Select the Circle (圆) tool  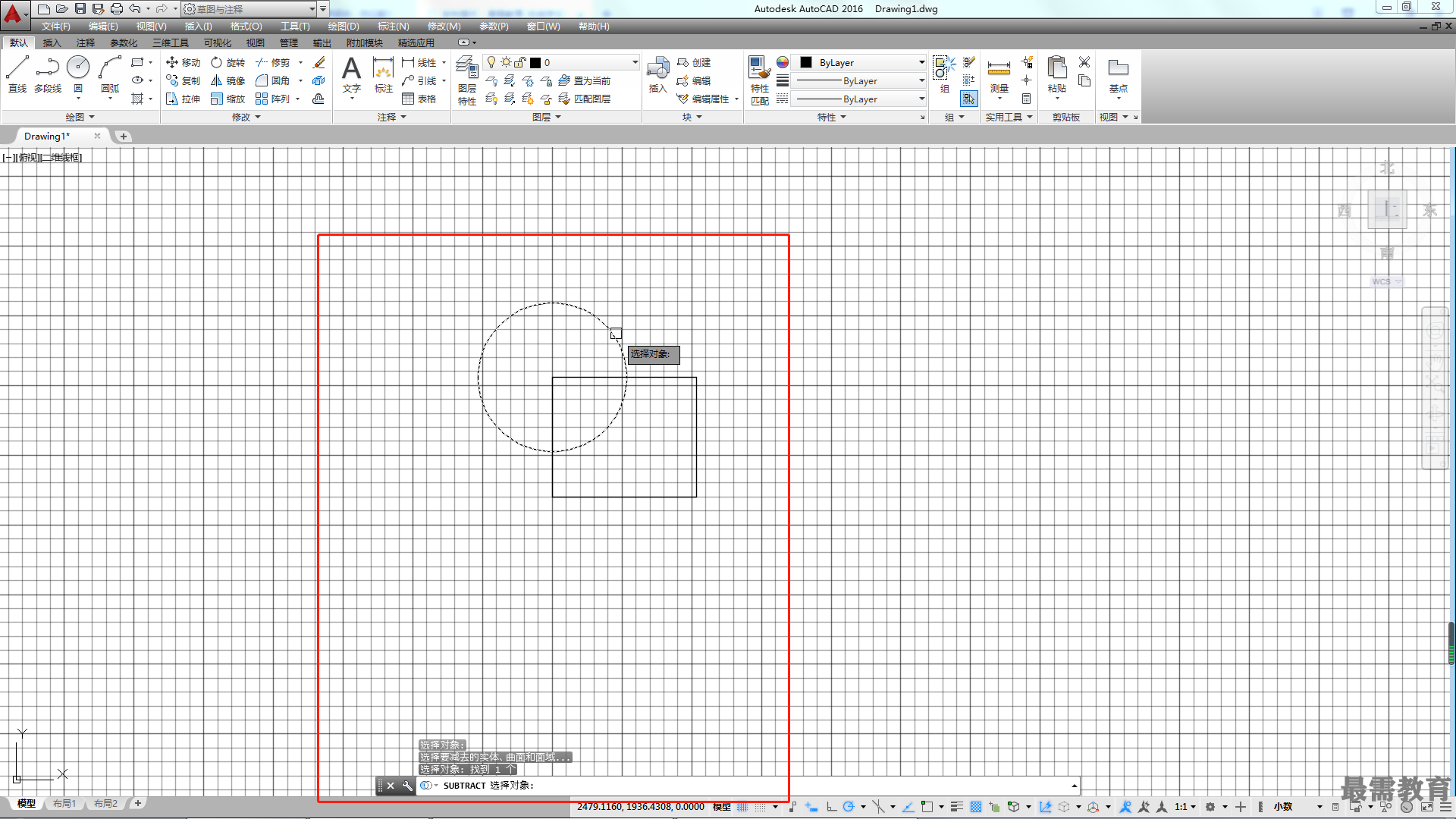78,74
